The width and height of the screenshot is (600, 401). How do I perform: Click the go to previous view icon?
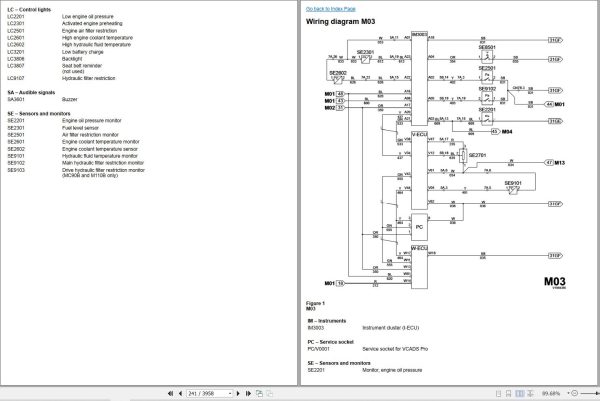point(259,393)
